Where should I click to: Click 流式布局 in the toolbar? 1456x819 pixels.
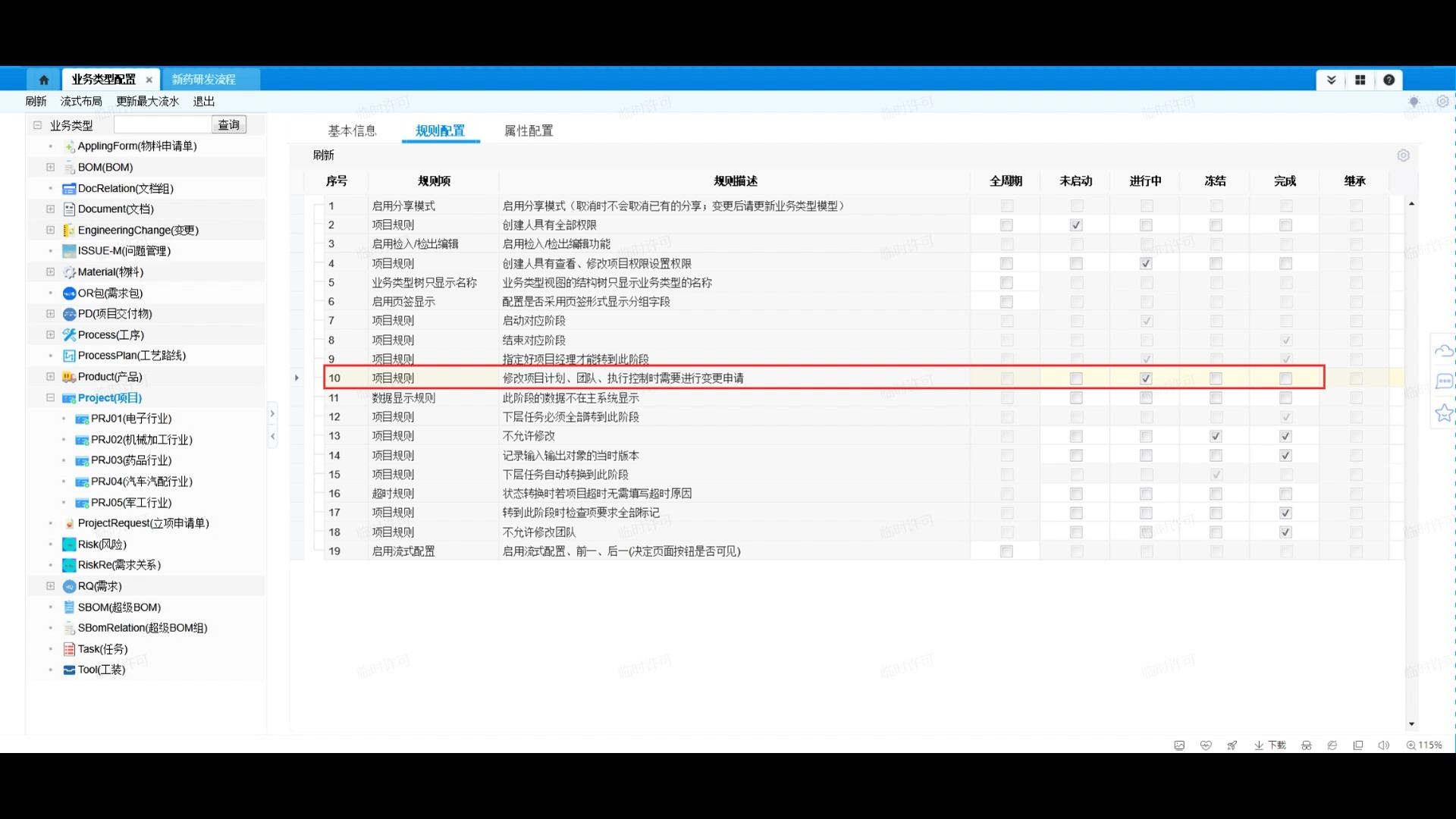(81, 102)
